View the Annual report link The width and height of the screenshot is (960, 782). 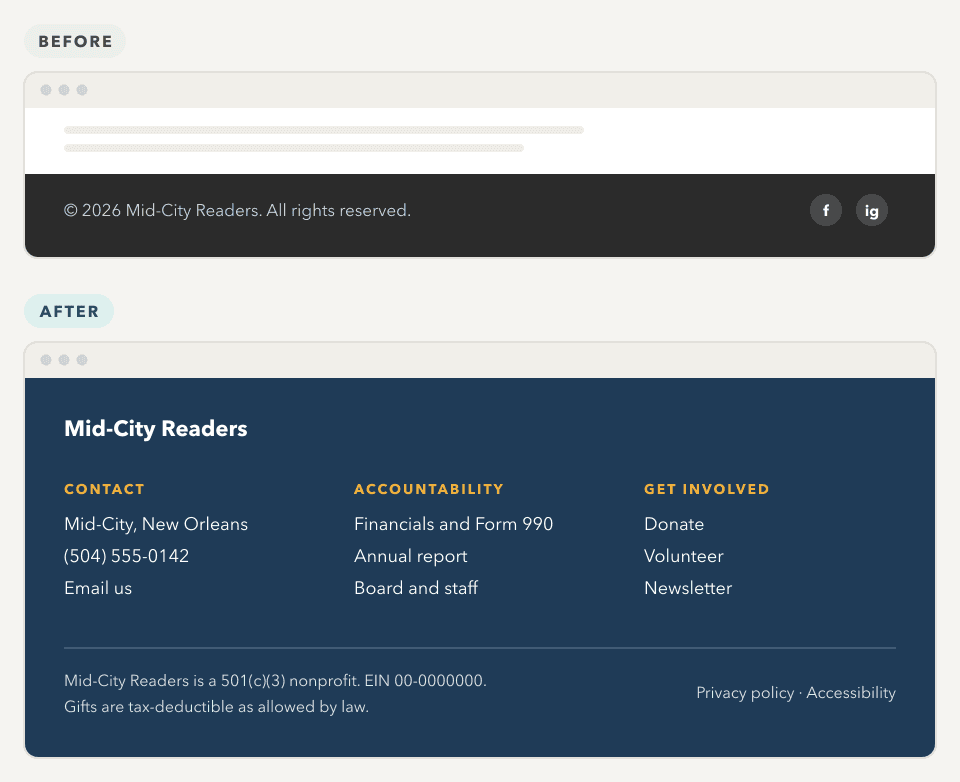click(411, 556)
